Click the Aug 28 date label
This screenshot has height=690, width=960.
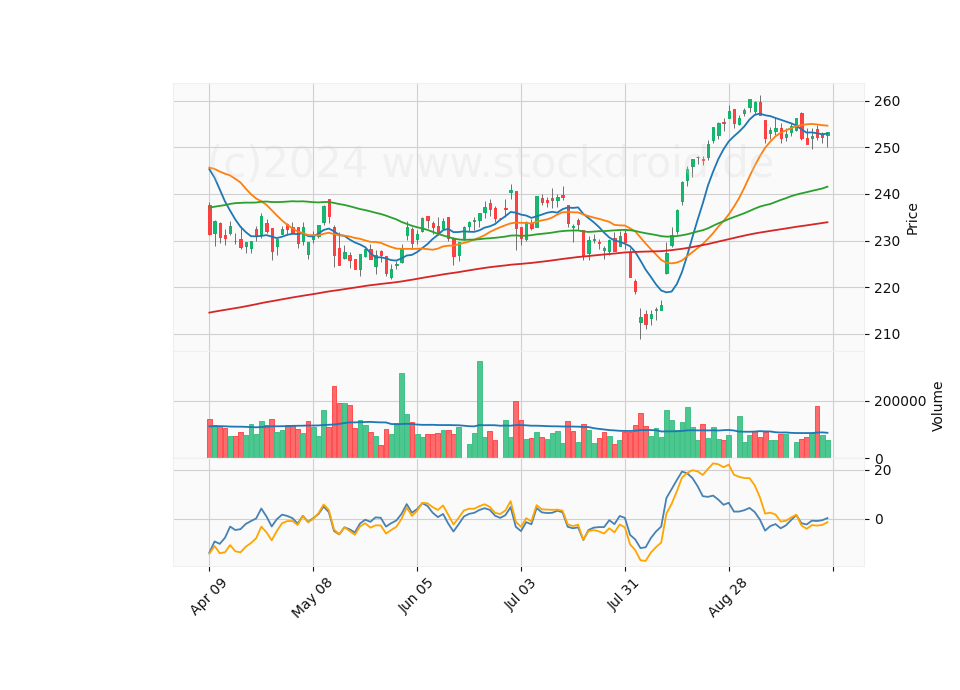point(727,597)
